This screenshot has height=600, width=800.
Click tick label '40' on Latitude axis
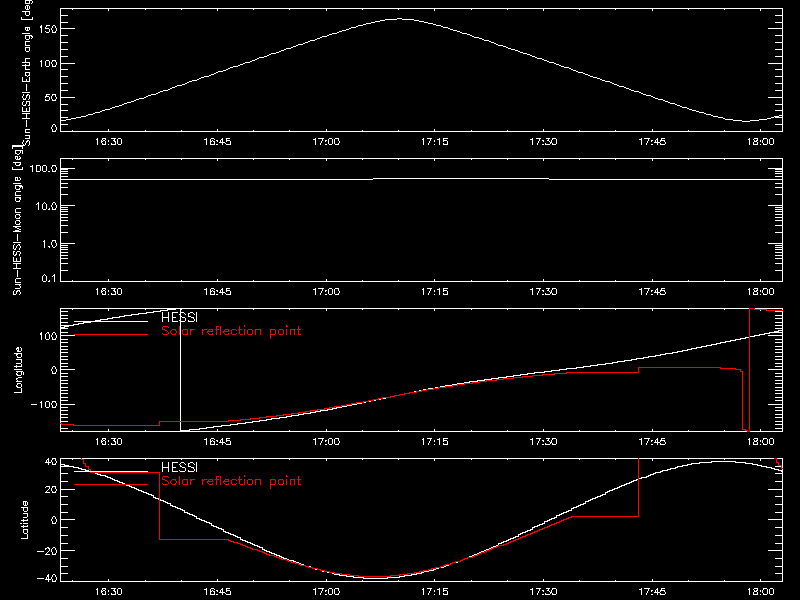tap(51, 462)
